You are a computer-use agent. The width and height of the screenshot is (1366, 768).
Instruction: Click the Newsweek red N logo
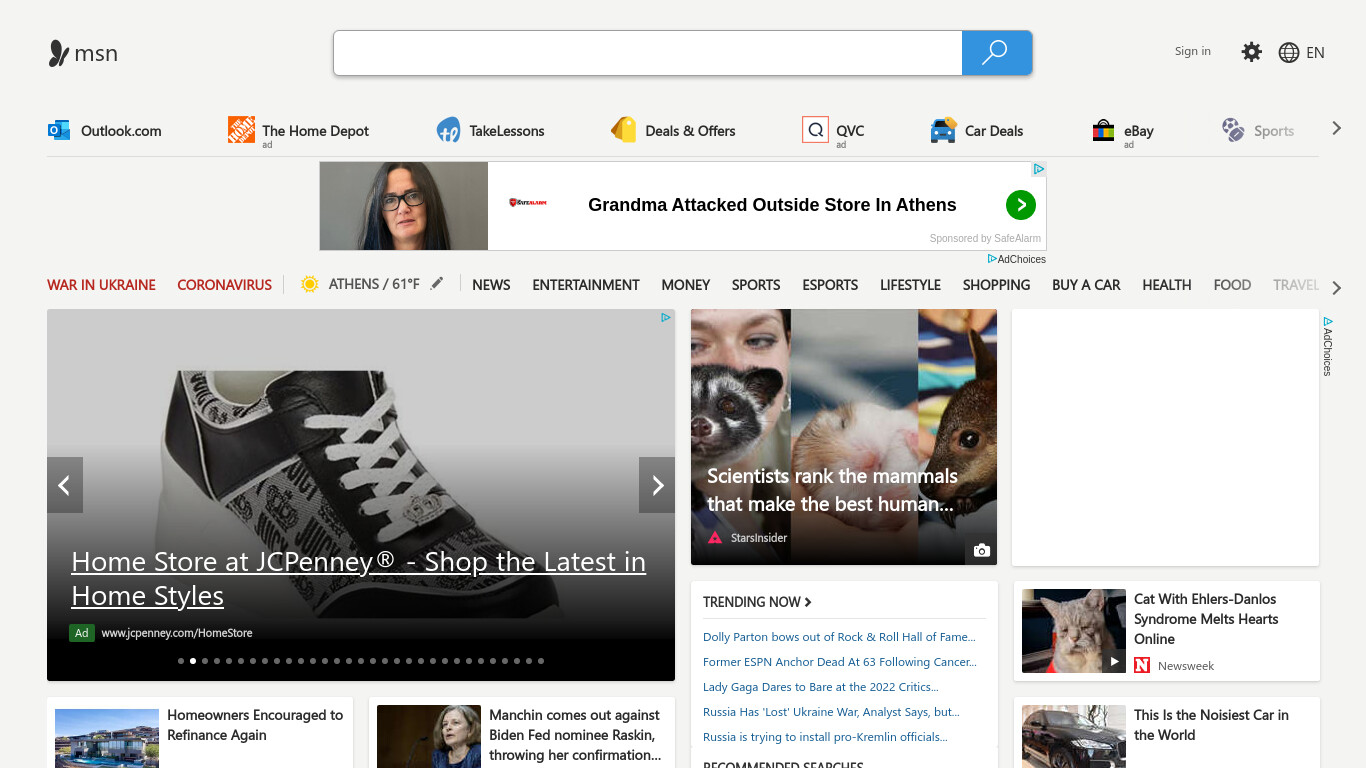(1142, 665)
